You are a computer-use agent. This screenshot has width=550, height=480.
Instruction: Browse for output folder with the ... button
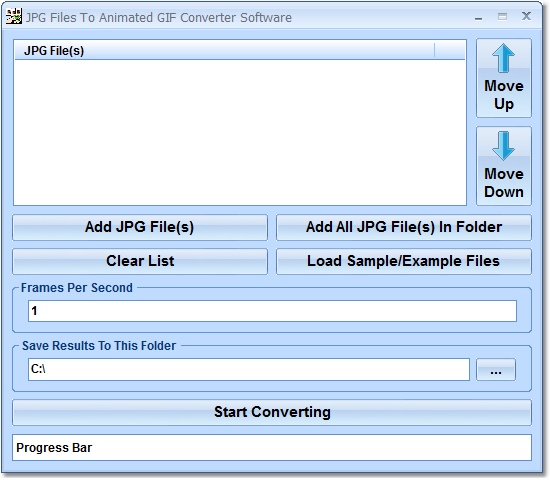(496, 369)
